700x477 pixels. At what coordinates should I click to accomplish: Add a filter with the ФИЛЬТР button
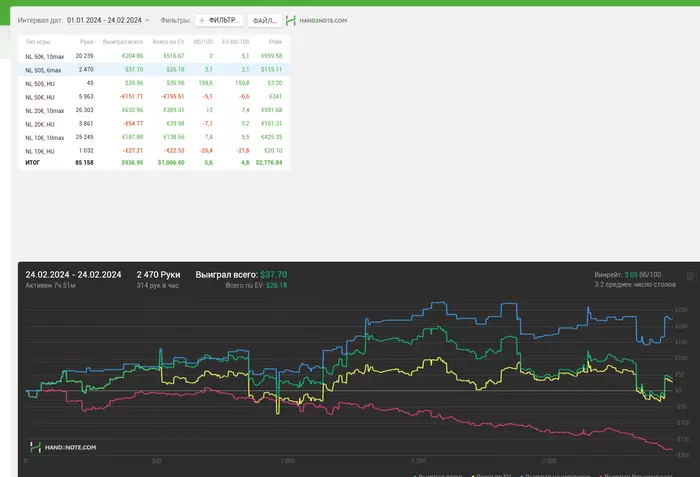coord(219,21)
